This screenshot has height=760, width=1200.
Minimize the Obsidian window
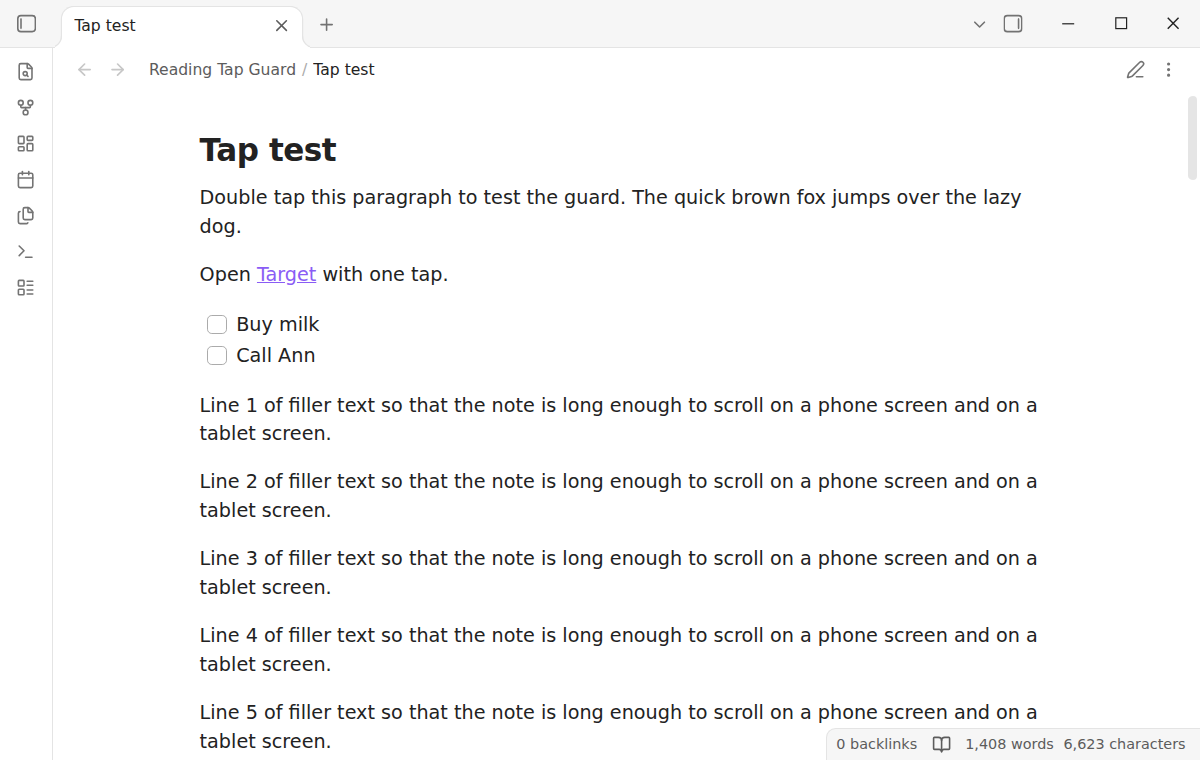[1069, 24]
